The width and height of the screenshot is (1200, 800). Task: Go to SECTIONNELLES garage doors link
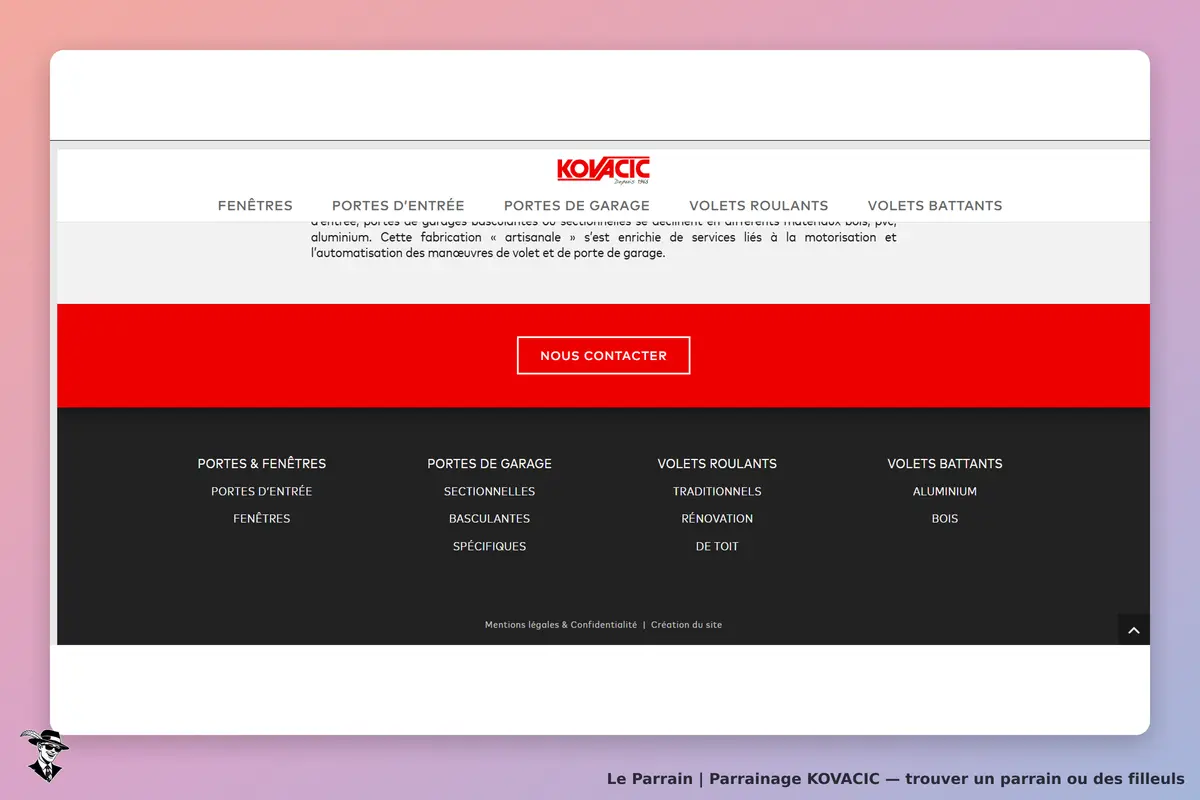(490, 492)
